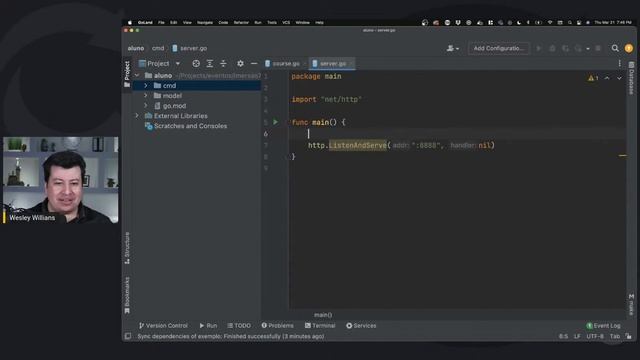Screen dimensions: 640x360
Task: Expand the model folder
Action: pos(146,96)
